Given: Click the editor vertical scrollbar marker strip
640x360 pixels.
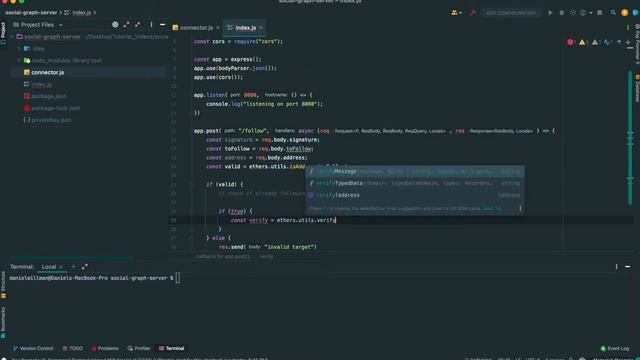Looking at the screenshot, I should [x=631, y=139].
